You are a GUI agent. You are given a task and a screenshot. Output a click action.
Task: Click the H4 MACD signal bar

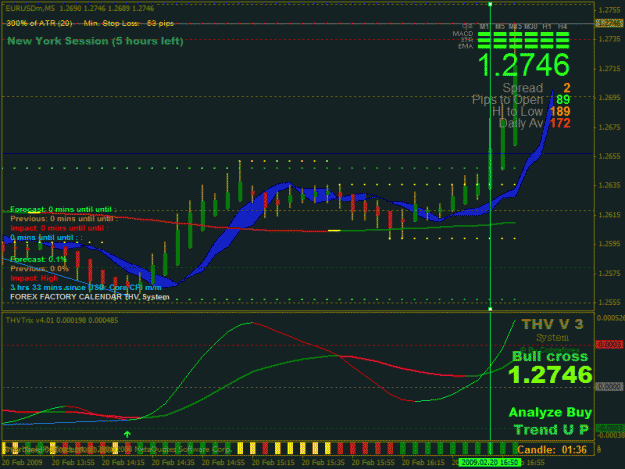pyautogui.click(x=562, y=34)
